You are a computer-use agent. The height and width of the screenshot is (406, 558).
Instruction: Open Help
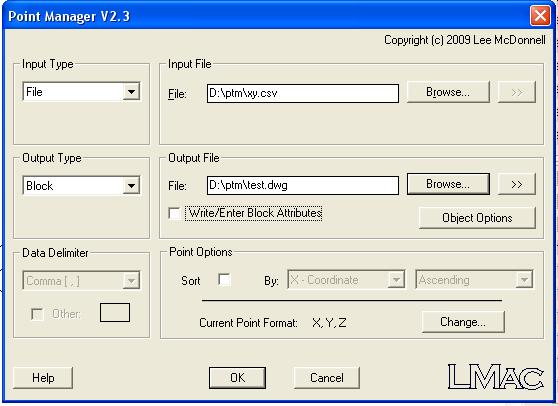43,378
